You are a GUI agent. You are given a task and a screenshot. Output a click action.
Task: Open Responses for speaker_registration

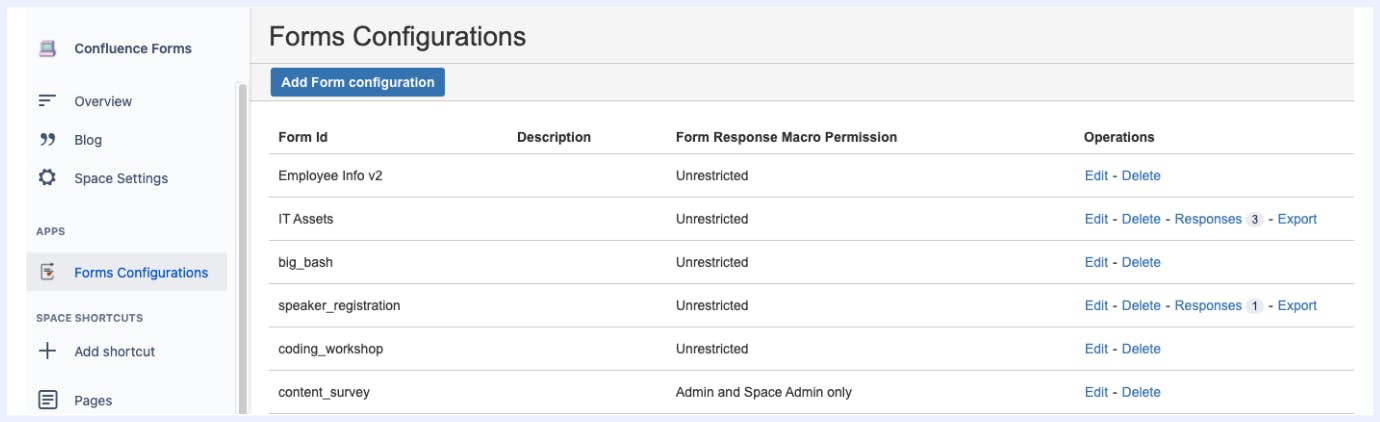click(1208, 306)
